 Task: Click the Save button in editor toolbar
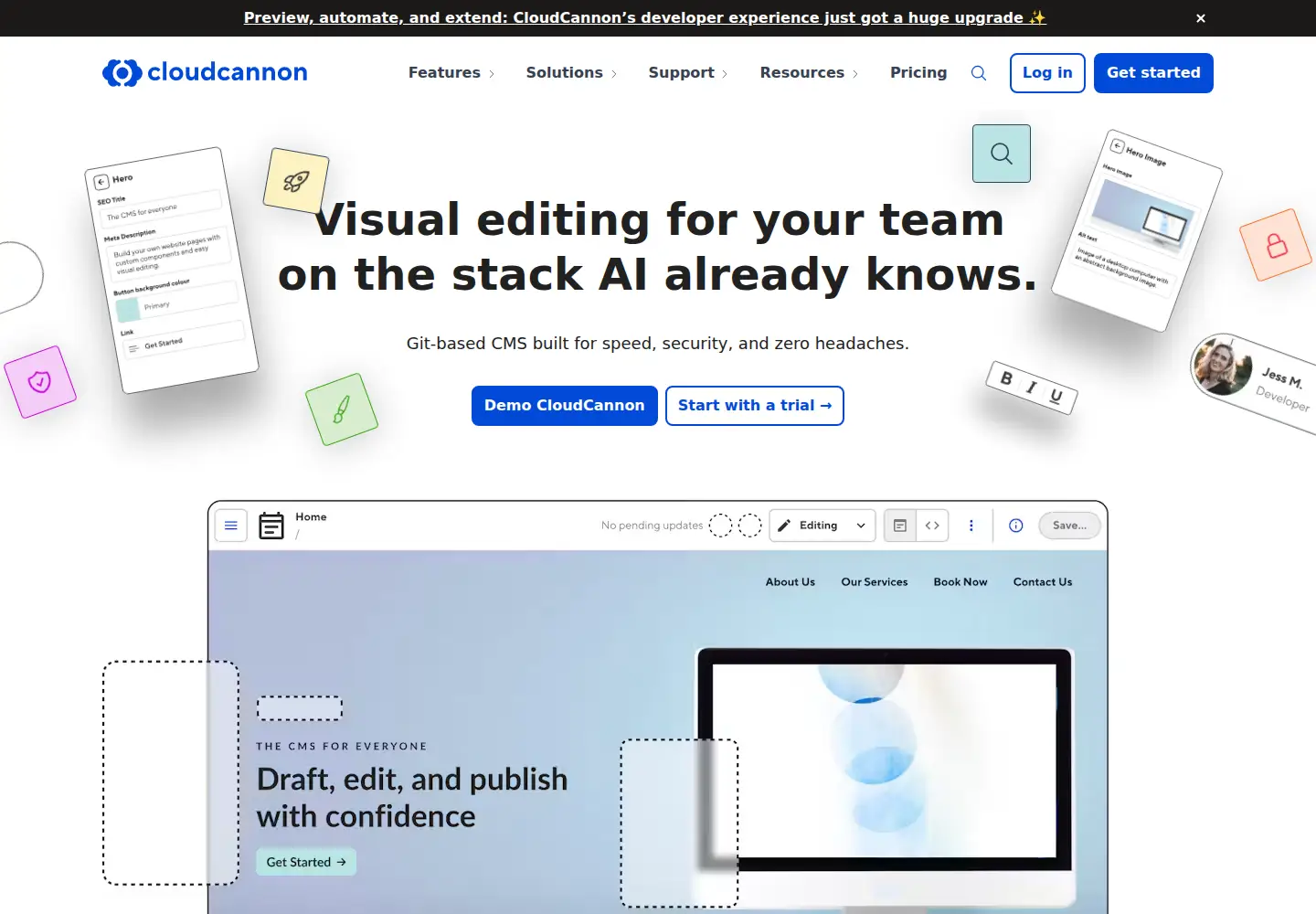click(1069, 526)
